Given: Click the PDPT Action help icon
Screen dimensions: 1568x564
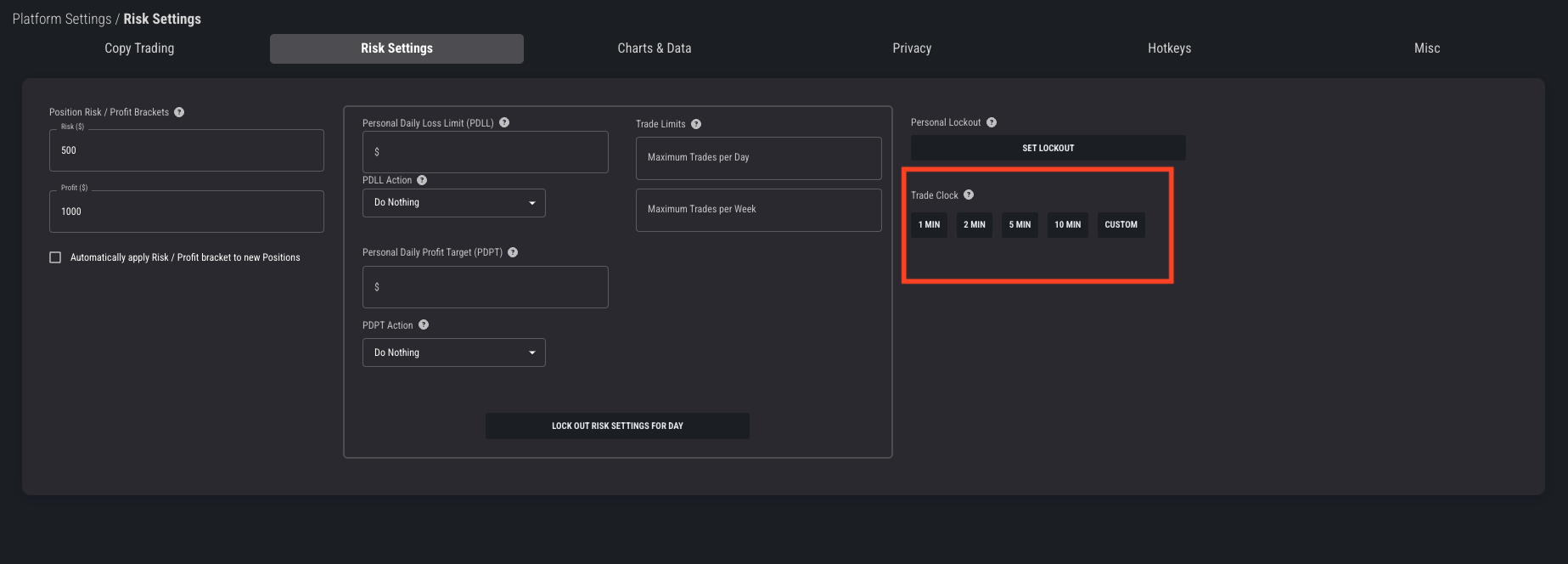Looking at the screenshot, I should click(x=424, y=324).
